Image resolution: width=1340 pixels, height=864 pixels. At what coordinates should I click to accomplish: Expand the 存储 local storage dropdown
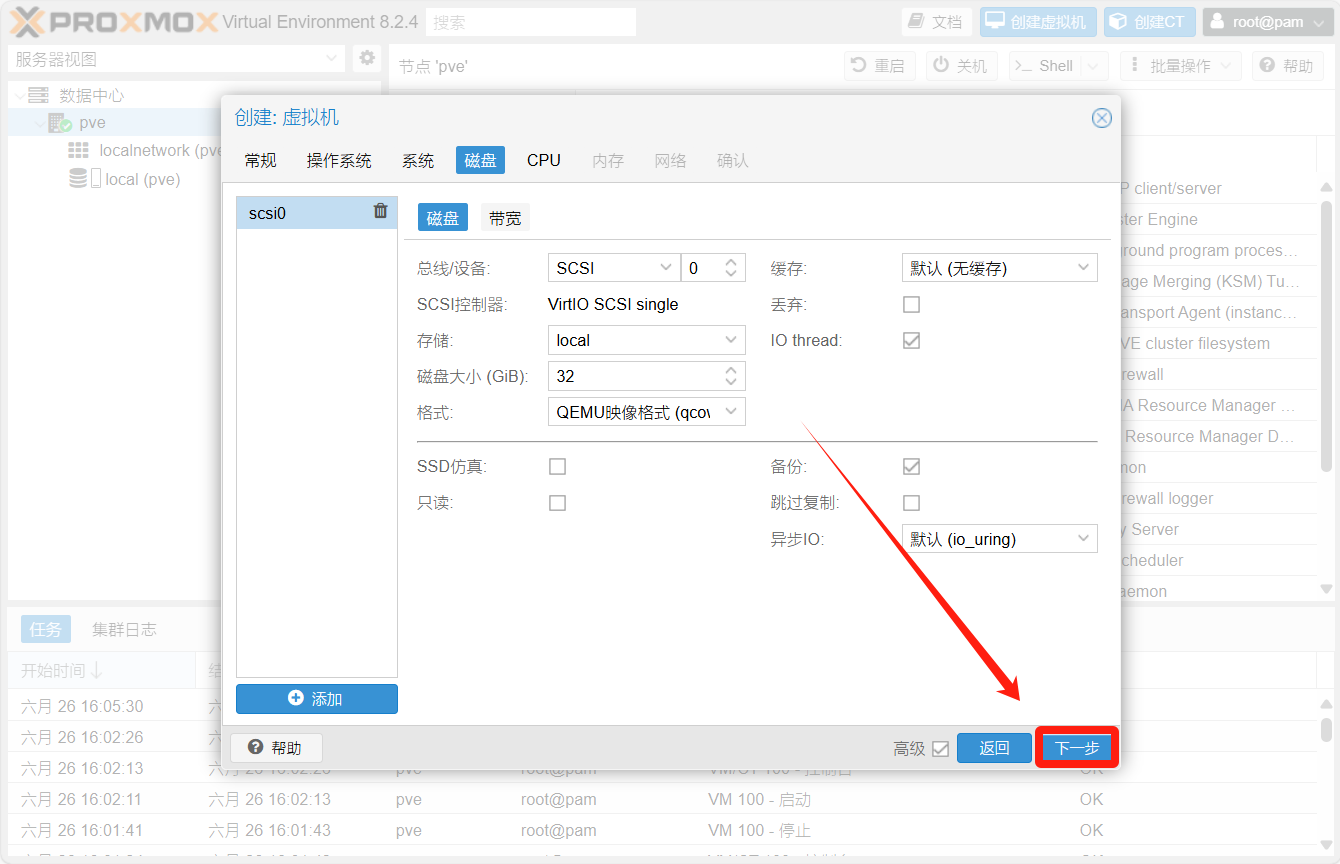point(646,341)
